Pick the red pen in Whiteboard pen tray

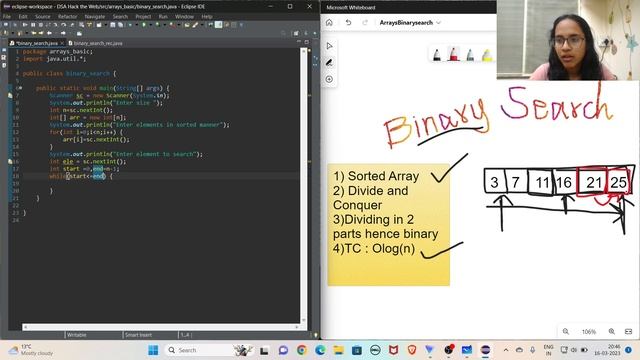(x=453, y=54)
